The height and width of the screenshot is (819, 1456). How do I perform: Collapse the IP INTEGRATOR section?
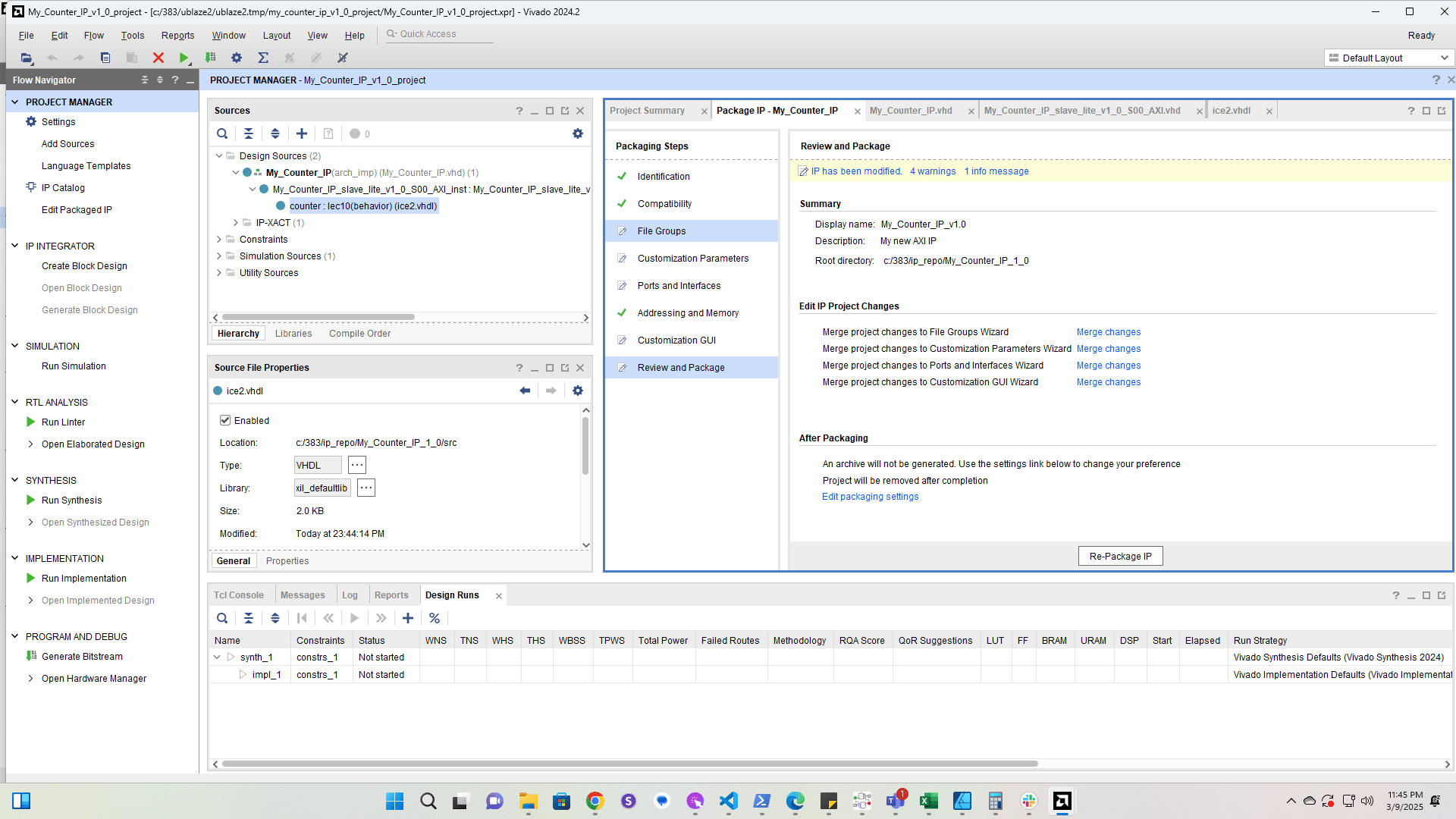click(14, 246)
